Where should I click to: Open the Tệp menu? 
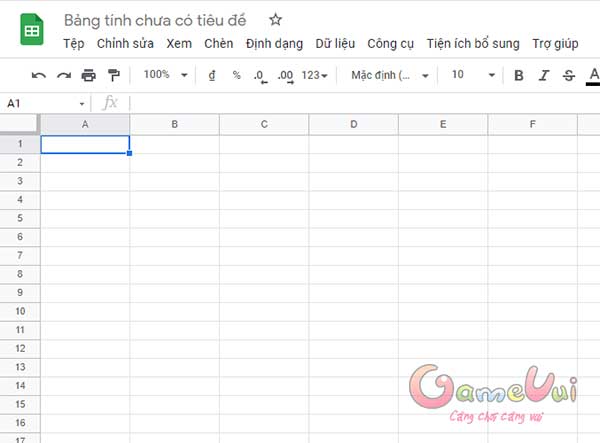tap(74, 44)
